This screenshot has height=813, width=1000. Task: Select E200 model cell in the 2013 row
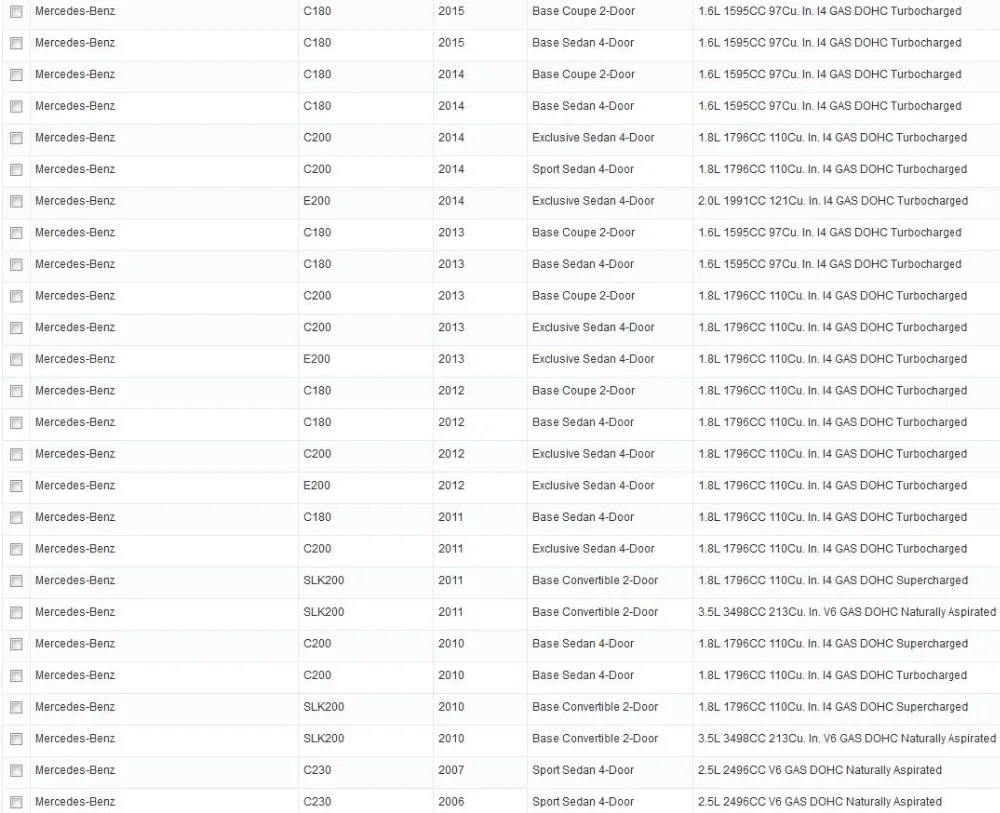[316, 359]
